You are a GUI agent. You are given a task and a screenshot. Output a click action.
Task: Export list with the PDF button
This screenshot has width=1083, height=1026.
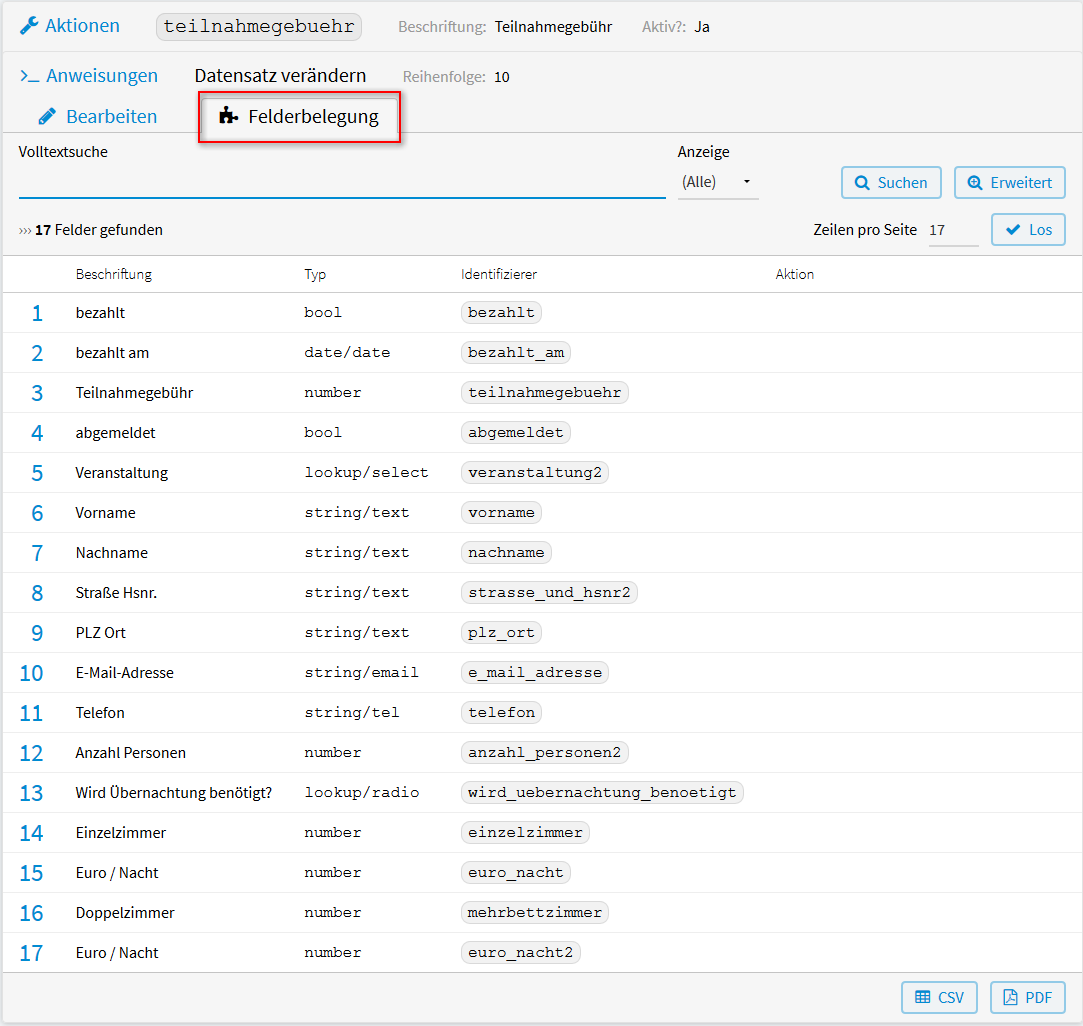tap(1028, 997)
